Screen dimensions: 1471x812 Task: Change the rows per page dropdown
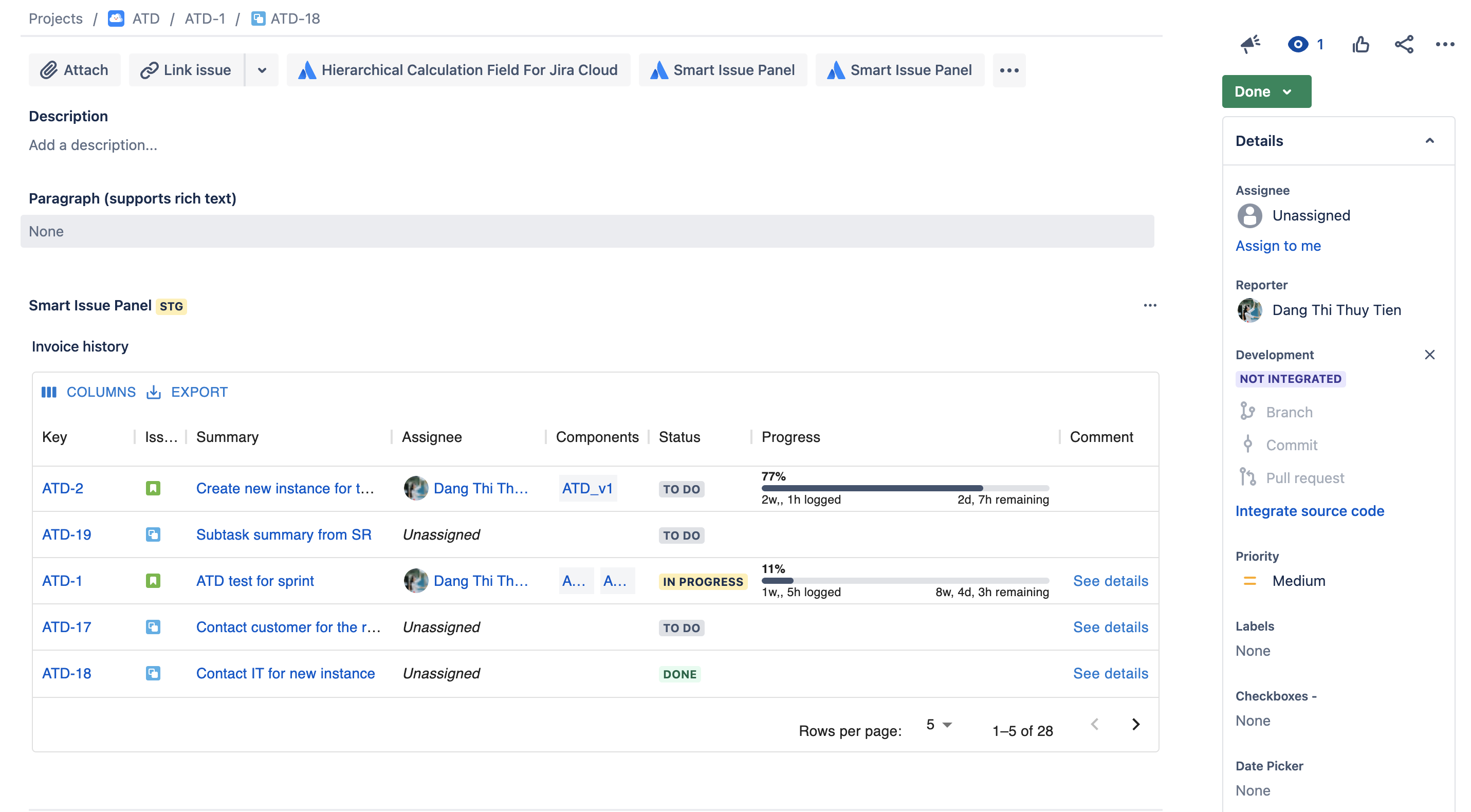(x=938, y=725)
